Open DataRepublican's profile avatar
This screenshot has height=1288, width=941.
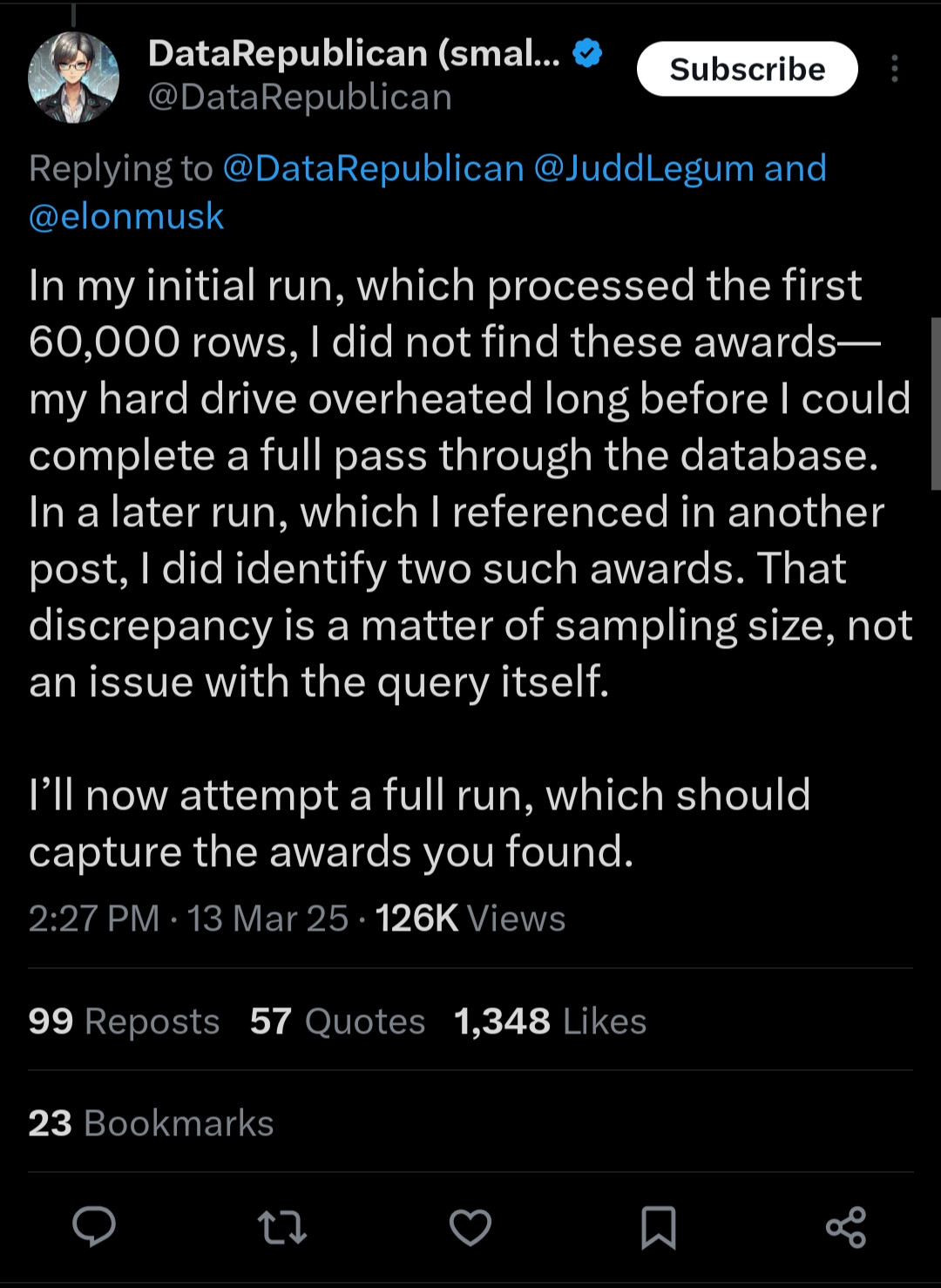click(73, 77)
